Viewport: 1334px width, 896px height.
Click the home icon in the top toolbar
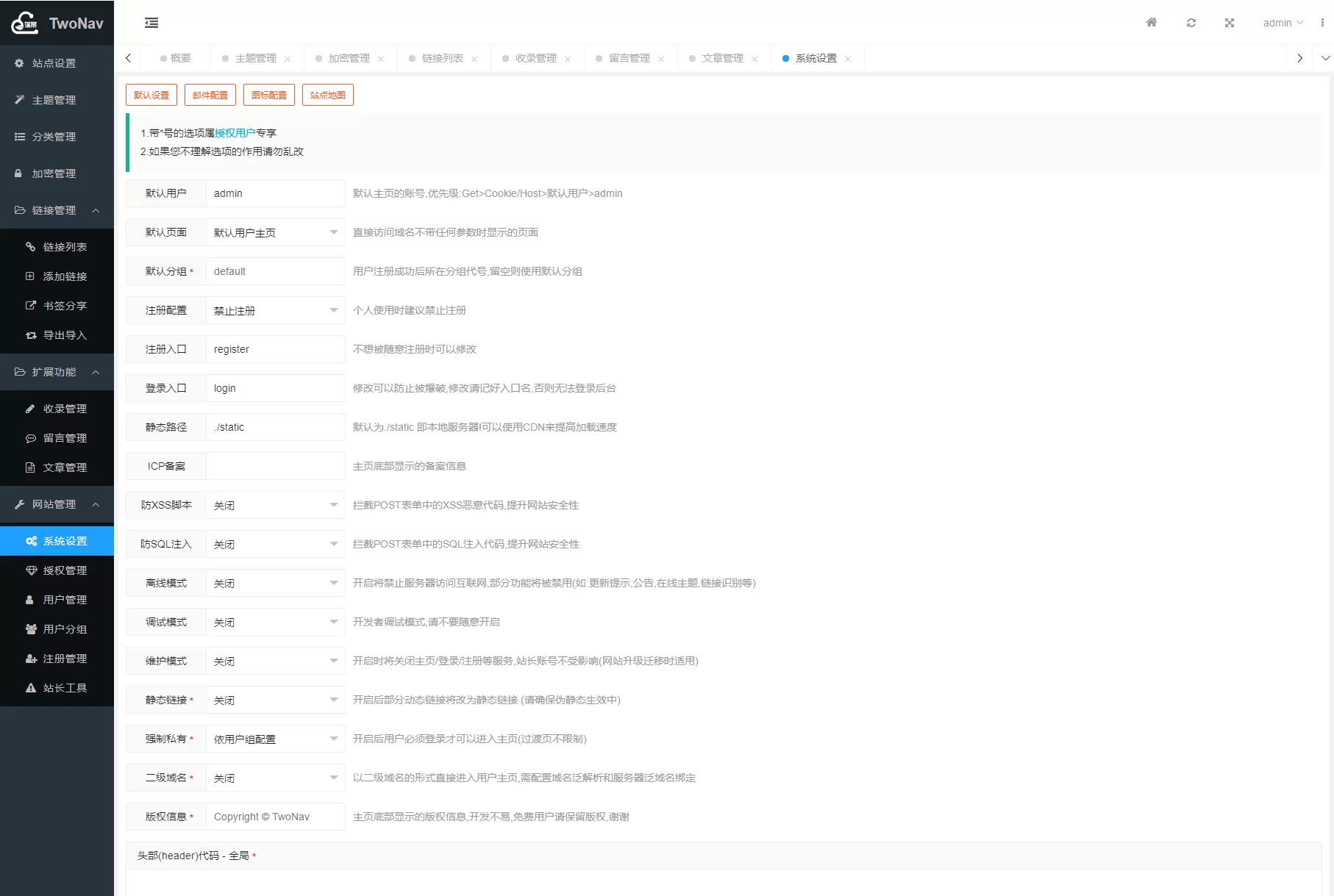(1151, 23)
